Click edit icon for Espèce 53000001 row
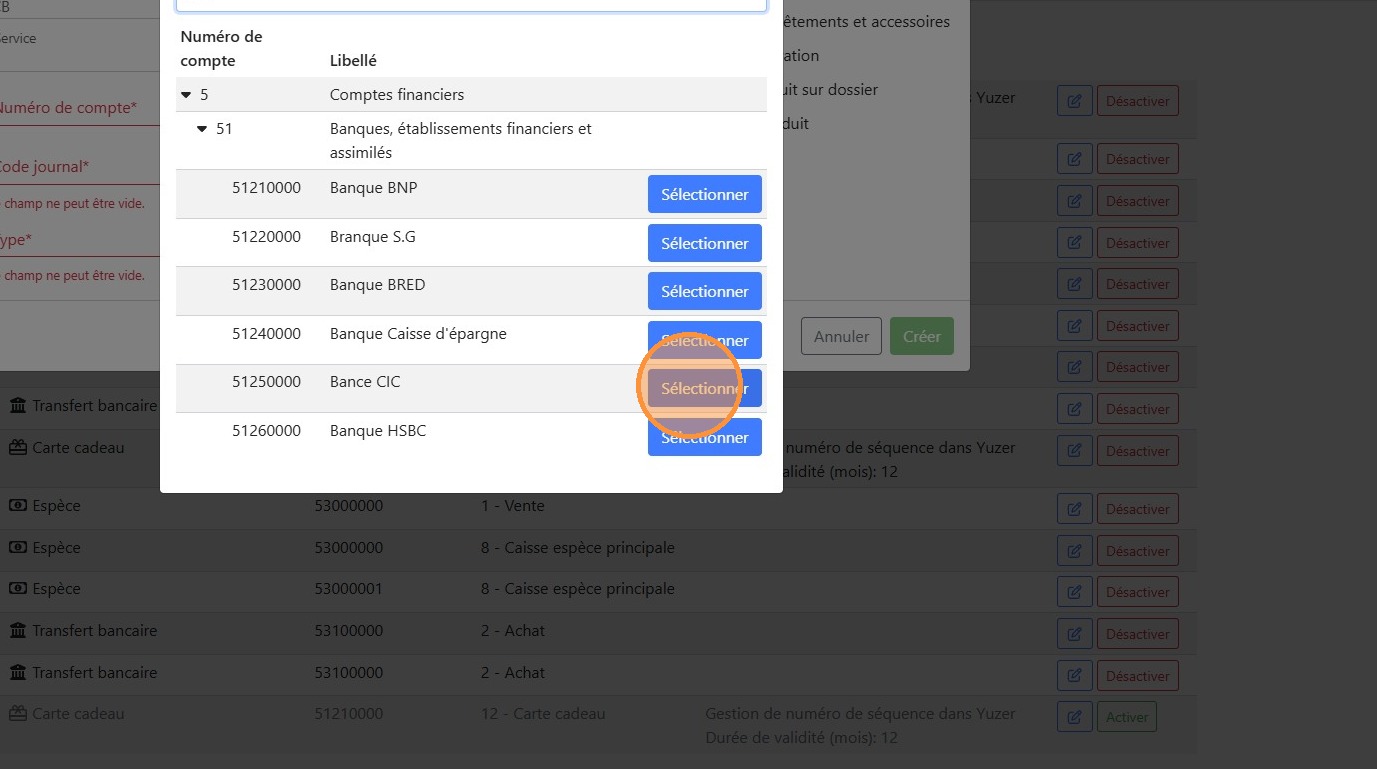The image size is (1377, 769). 1074,592
